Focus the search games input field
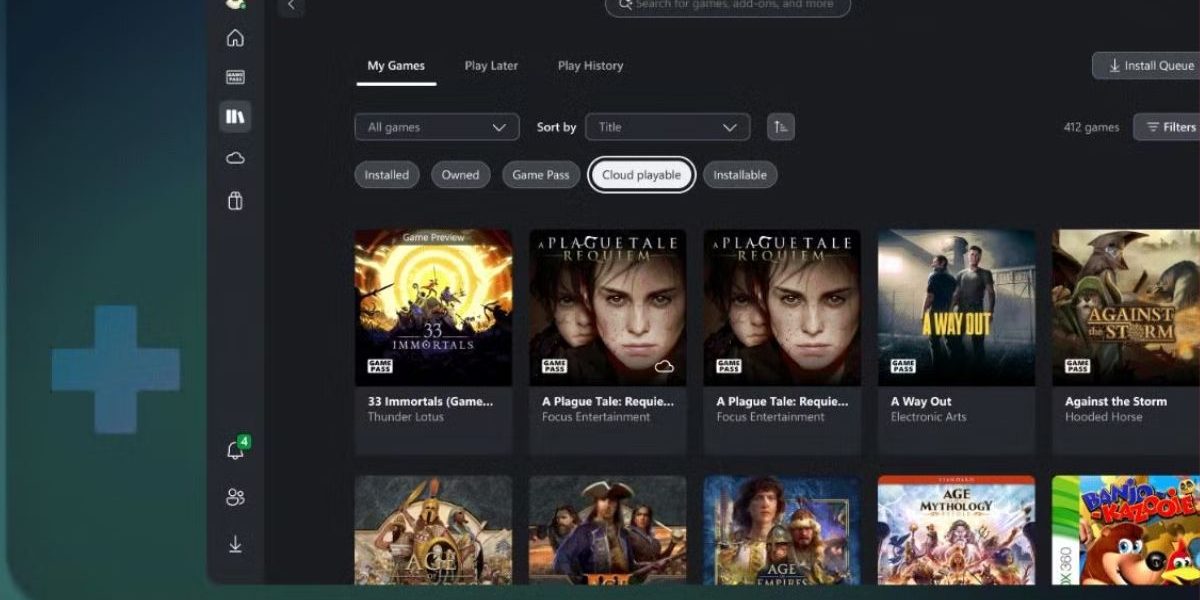This screenshot has width=1200, height=600. (x=728, y=6)
